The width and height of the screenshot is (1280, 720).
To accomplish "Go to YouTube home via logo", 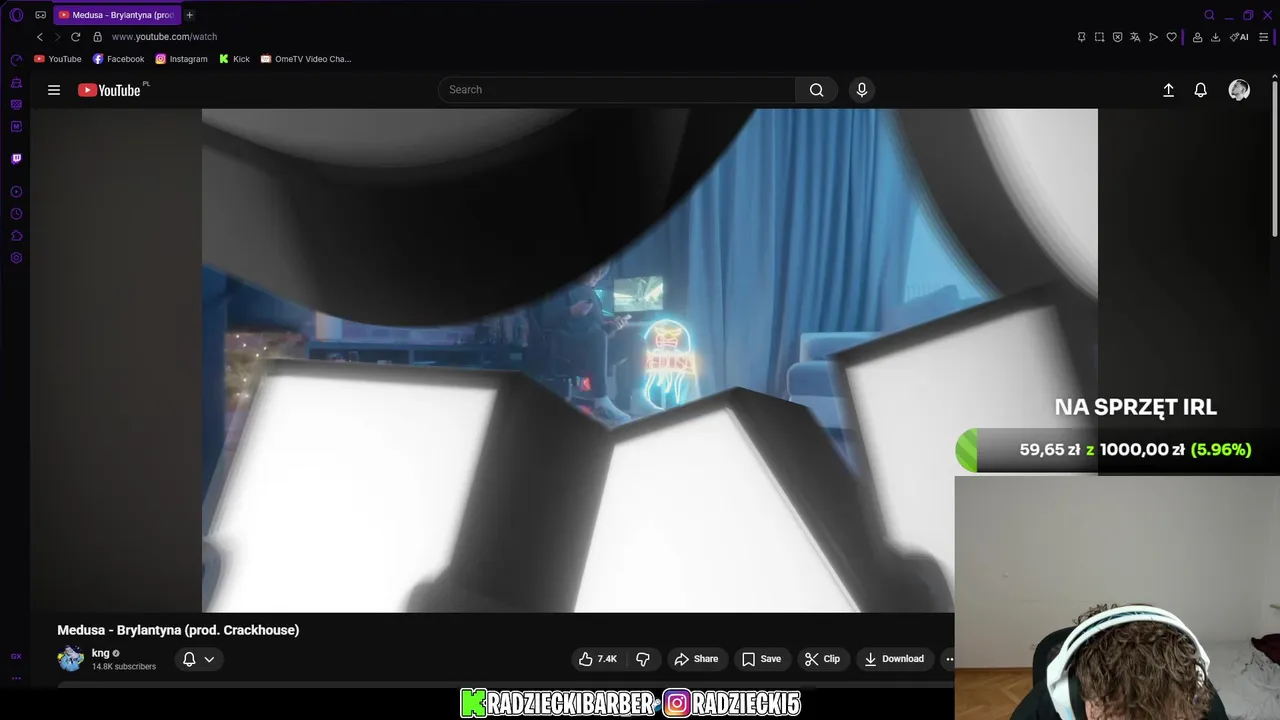I will 110,90.
